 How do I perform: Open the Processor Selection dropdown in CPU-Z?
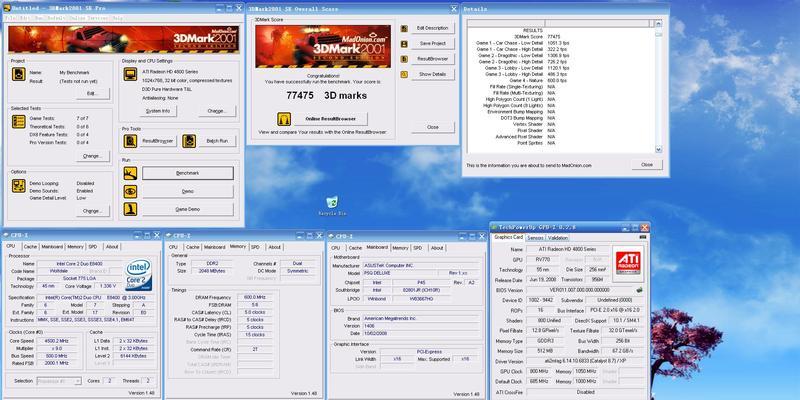pos(59,381)
